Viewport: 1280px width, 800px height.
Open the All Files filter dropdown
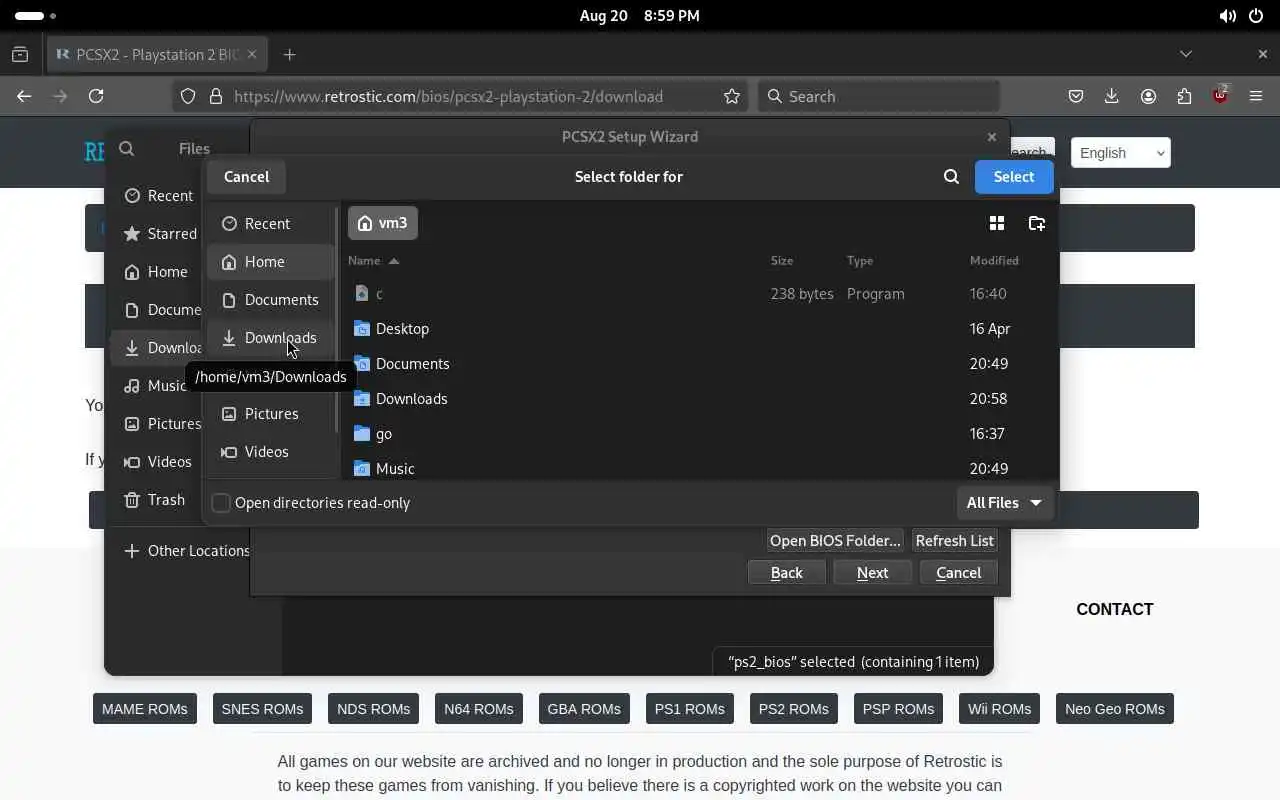(1005, 503)
